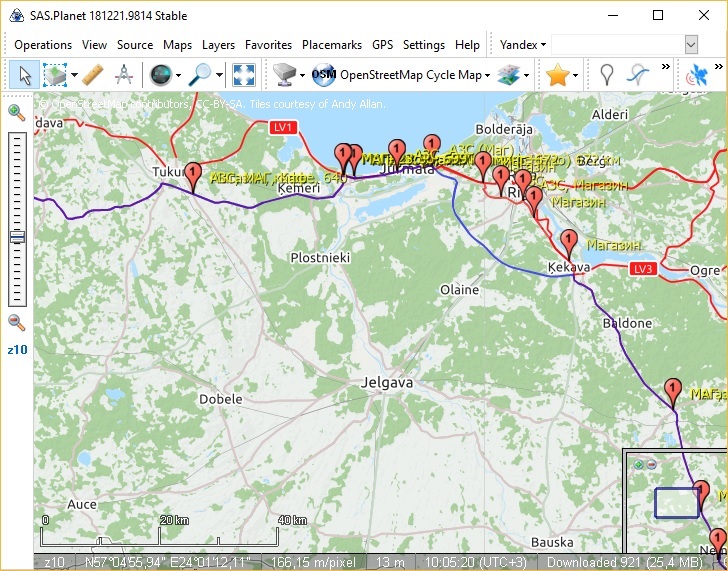Click SAS.Planet application icon in title bar
728x571 pixels.
[16, 15]
